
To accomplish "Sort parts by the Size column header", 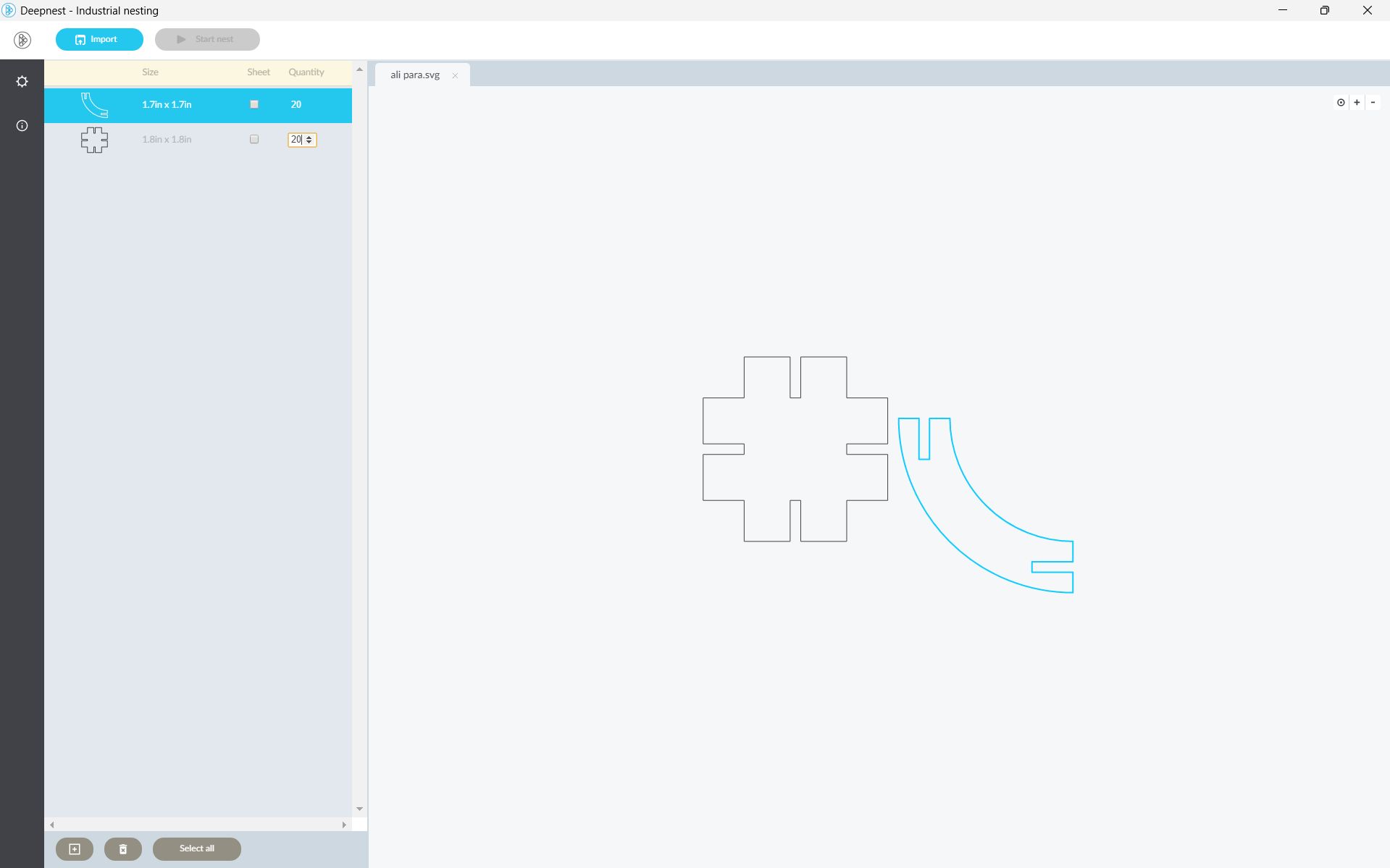I will tap(151, 72).
